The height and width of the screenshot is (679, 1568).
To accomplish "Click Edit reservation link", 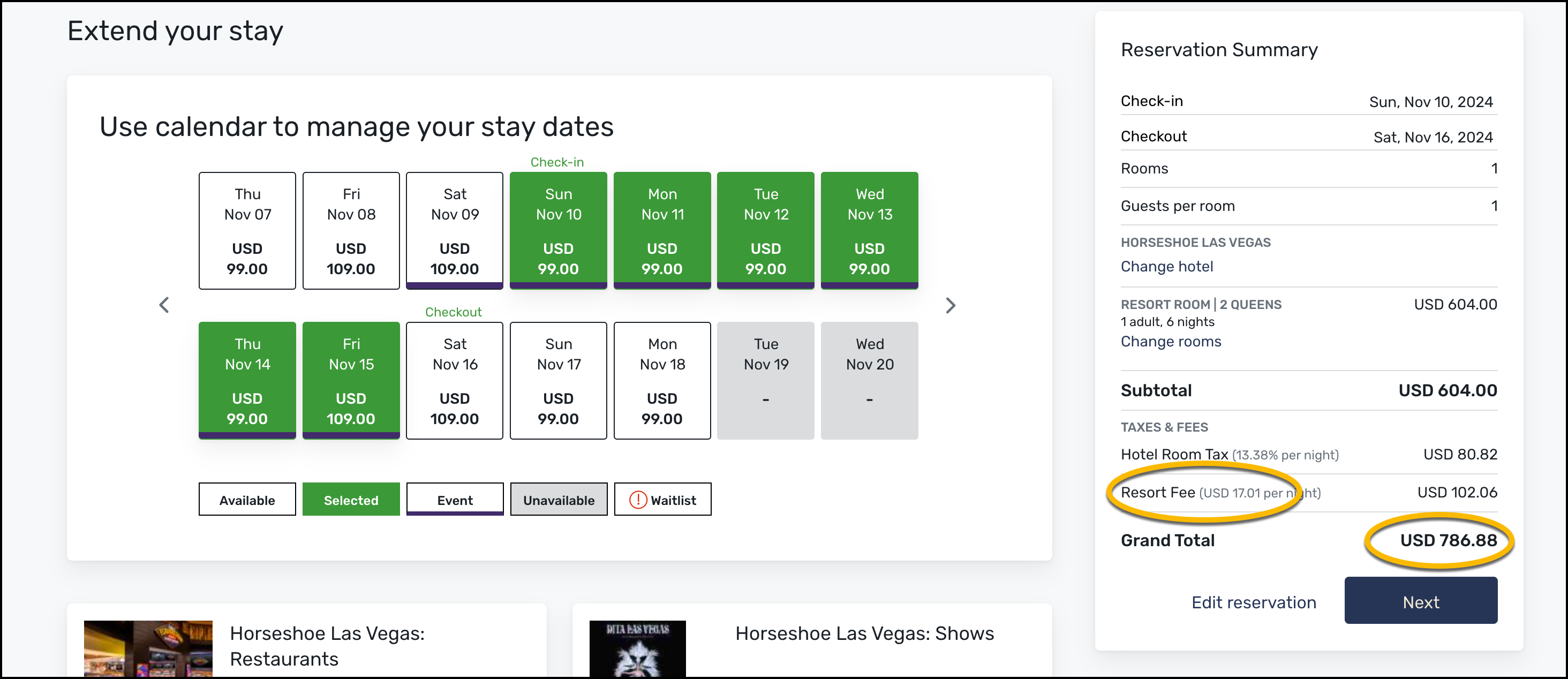I will point(1253,602).
